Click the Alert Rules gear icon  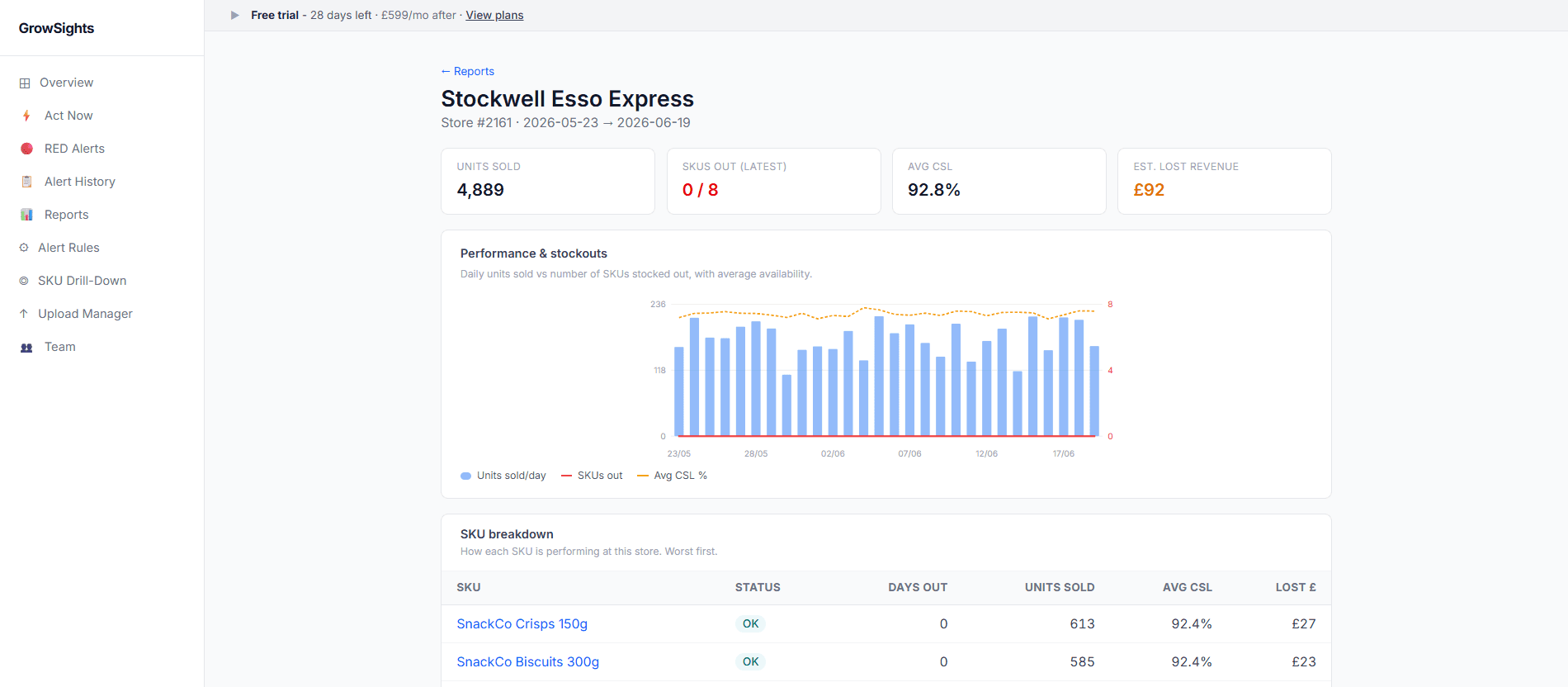[x=24, y=248]
